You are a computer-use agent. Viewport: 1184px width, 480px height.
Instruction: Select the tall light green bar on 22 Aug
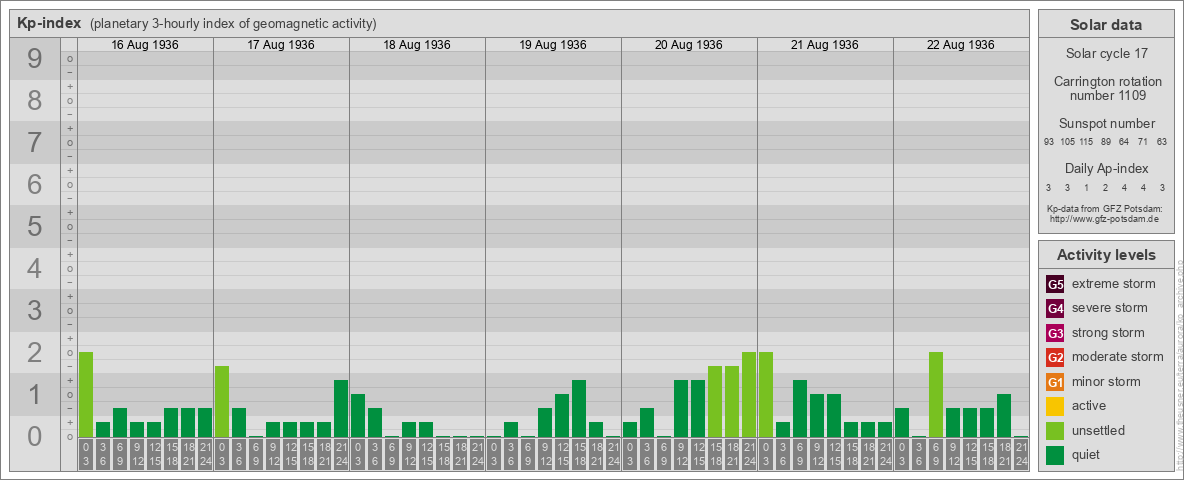click(x=936, y=394)
